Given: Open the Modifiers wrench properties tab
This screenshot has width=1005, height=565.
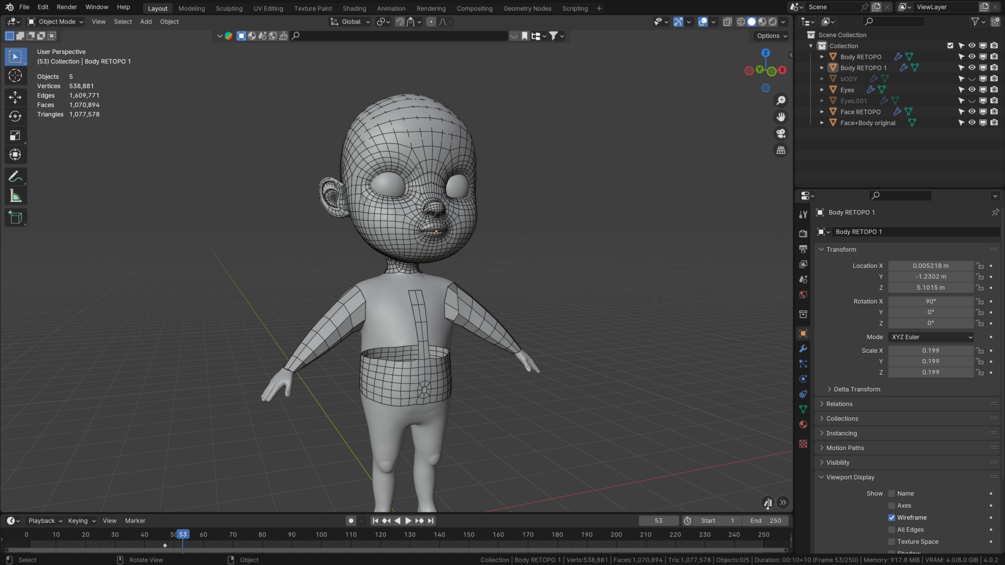Looking at the screenshot, I should [803, 348].
